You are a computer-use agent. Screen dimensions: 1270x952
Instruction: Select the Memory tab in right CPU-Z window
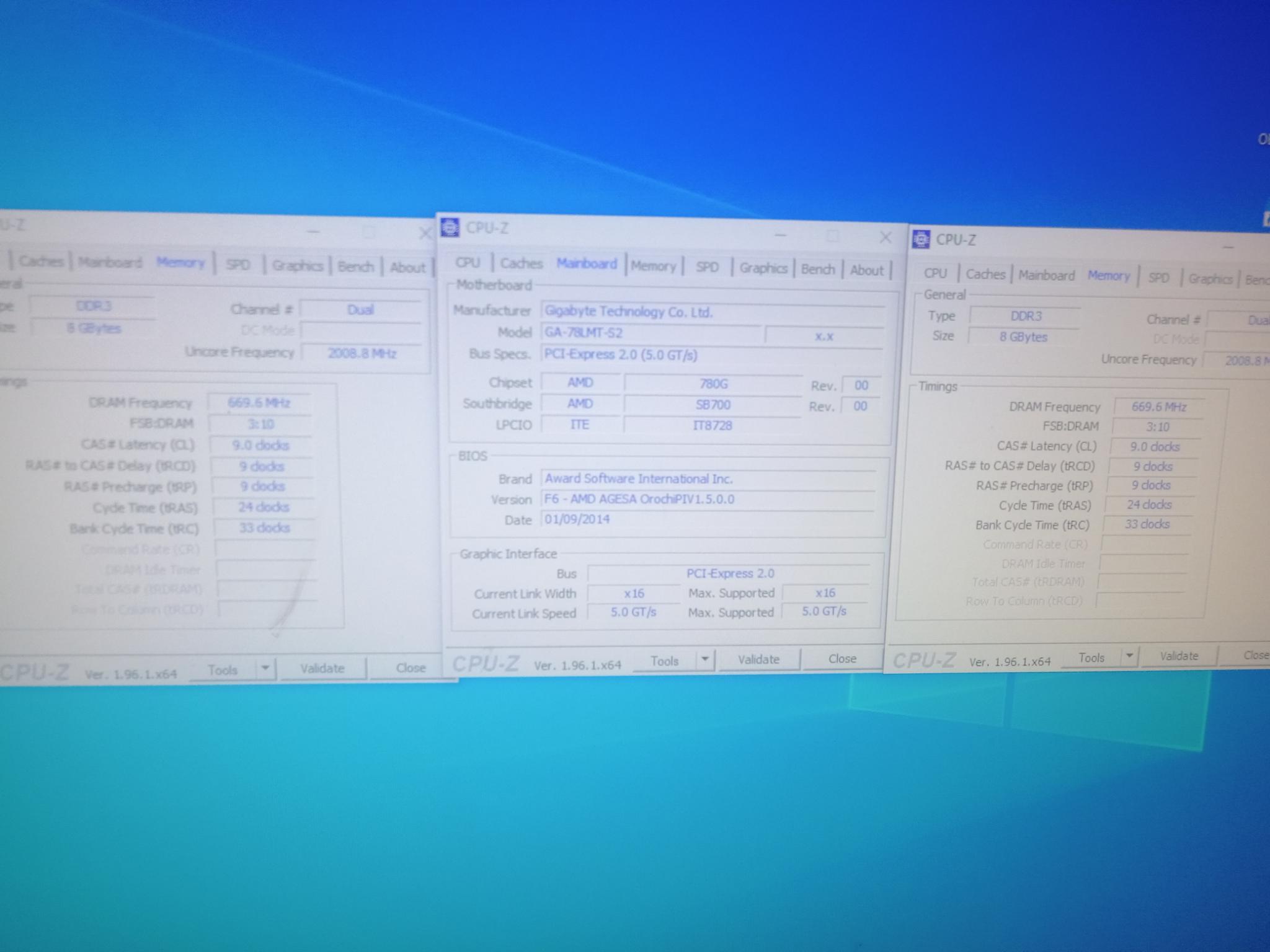click(1109, 276)
